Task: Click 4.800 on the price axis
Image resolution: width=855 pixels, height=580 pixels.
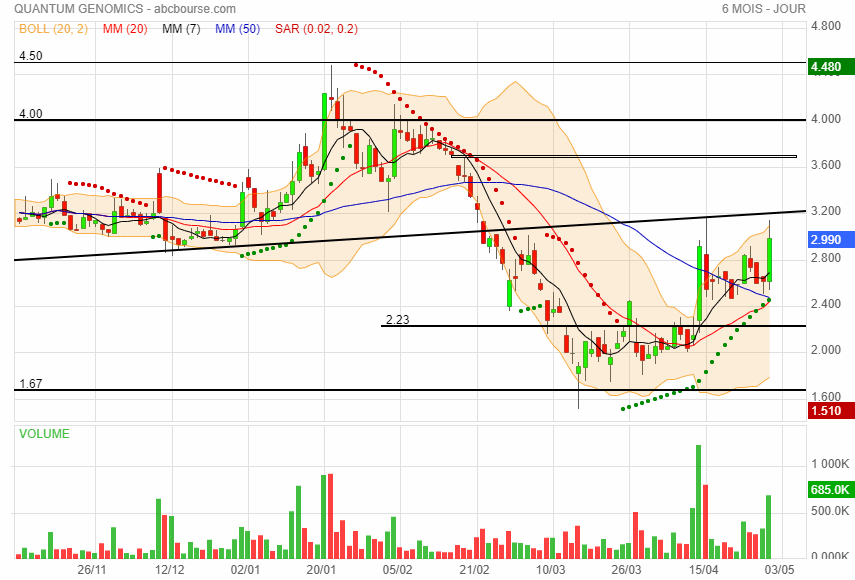Action: 826,26
